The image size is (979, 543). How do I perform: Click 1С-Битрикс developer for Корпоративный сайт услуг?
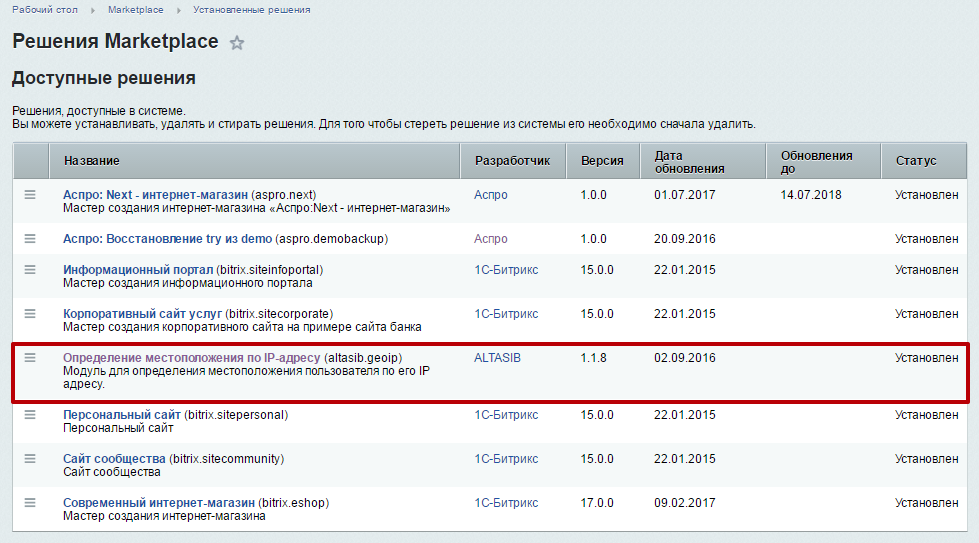pos(506,313)
